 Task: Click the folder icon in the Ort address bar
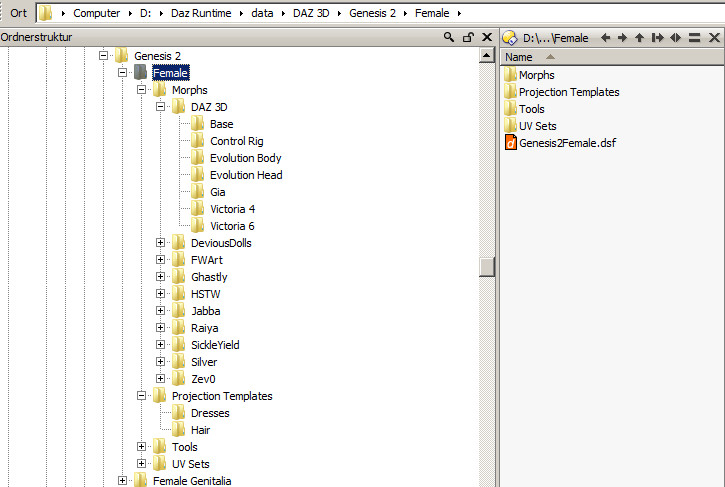click(x=45, y=13)
